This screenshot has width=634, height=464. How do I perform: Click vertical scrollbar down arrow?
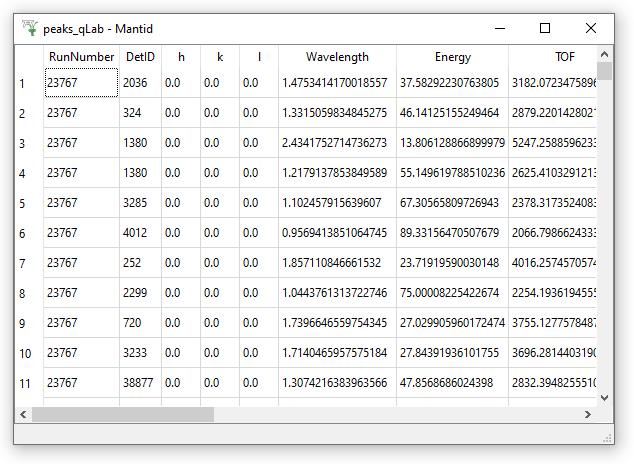coord(605,397)
